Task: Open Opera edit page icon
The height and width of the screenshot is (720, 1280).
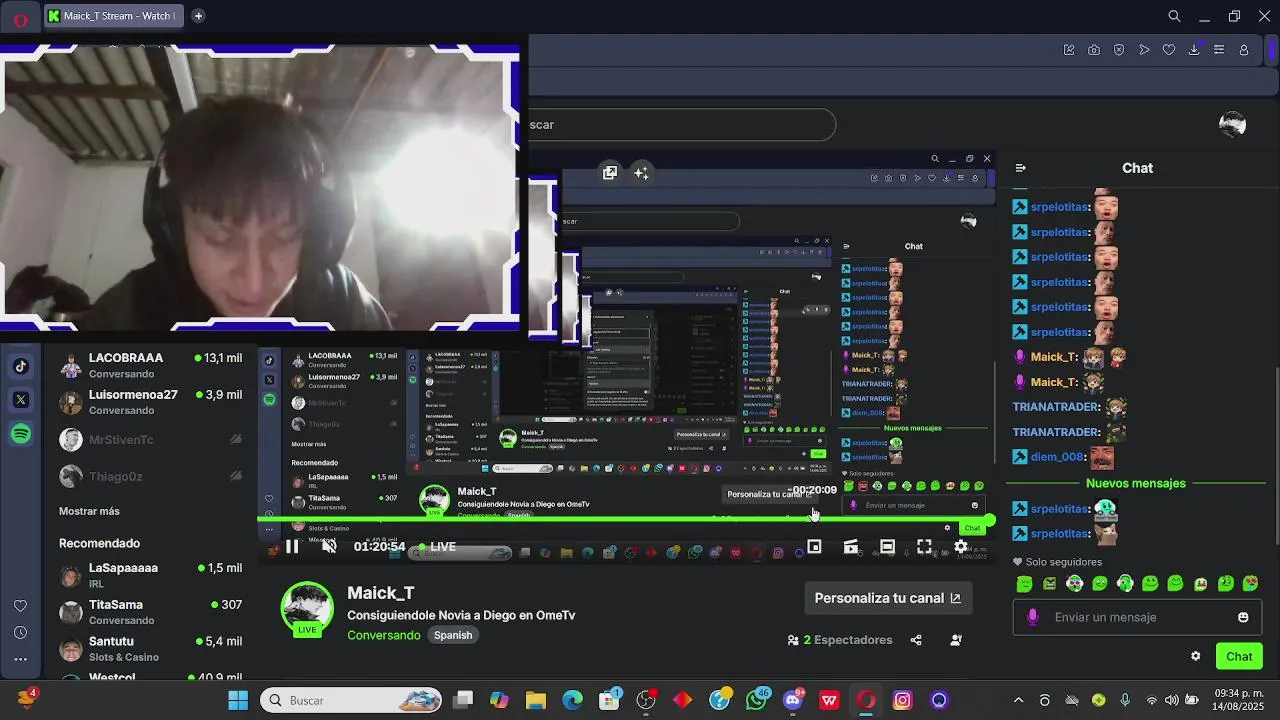Action: [1069, 50]
